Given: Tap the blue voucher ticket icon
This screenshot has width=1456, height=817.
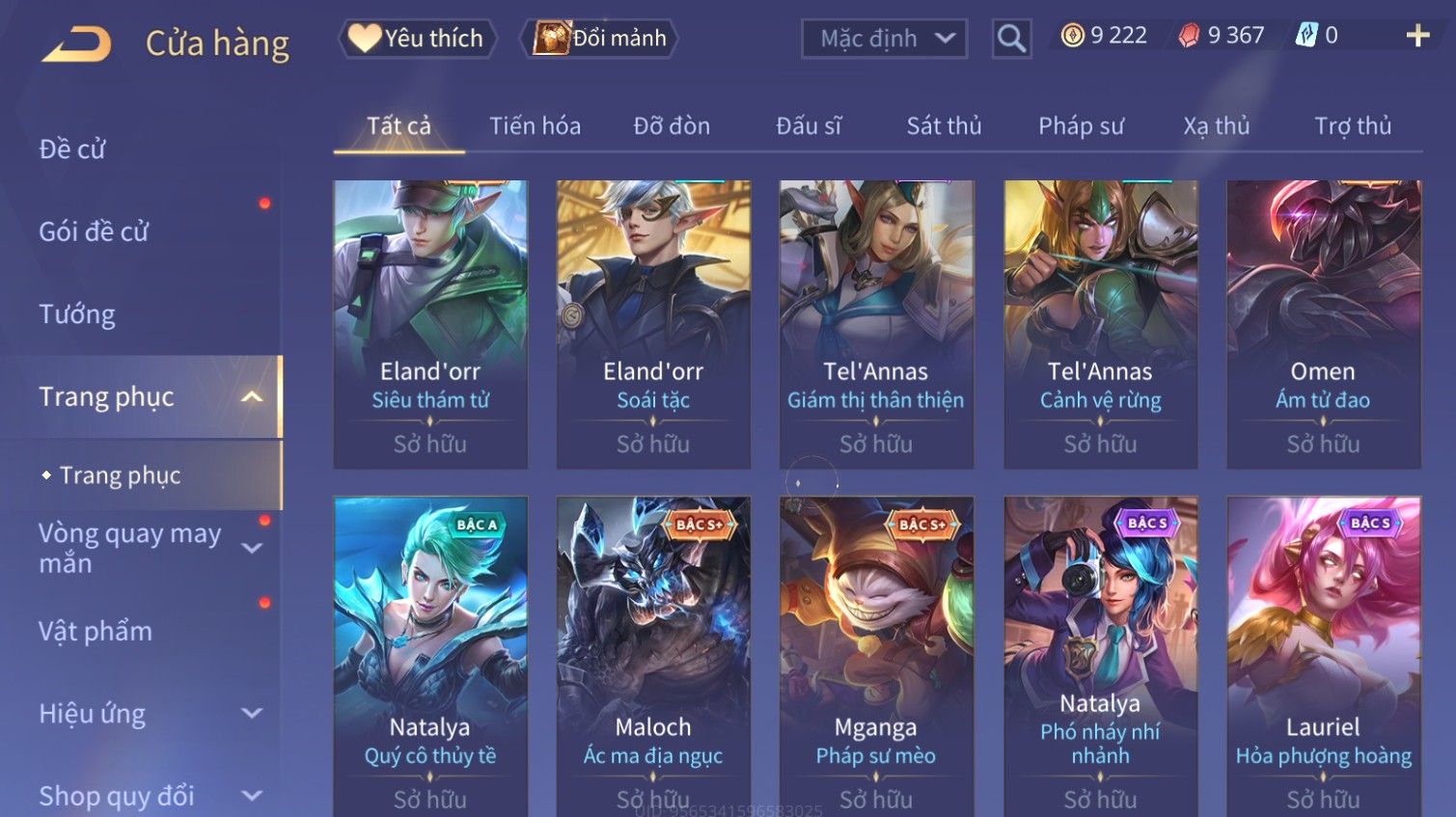Looking at the screenshot, I should 1306,36.
